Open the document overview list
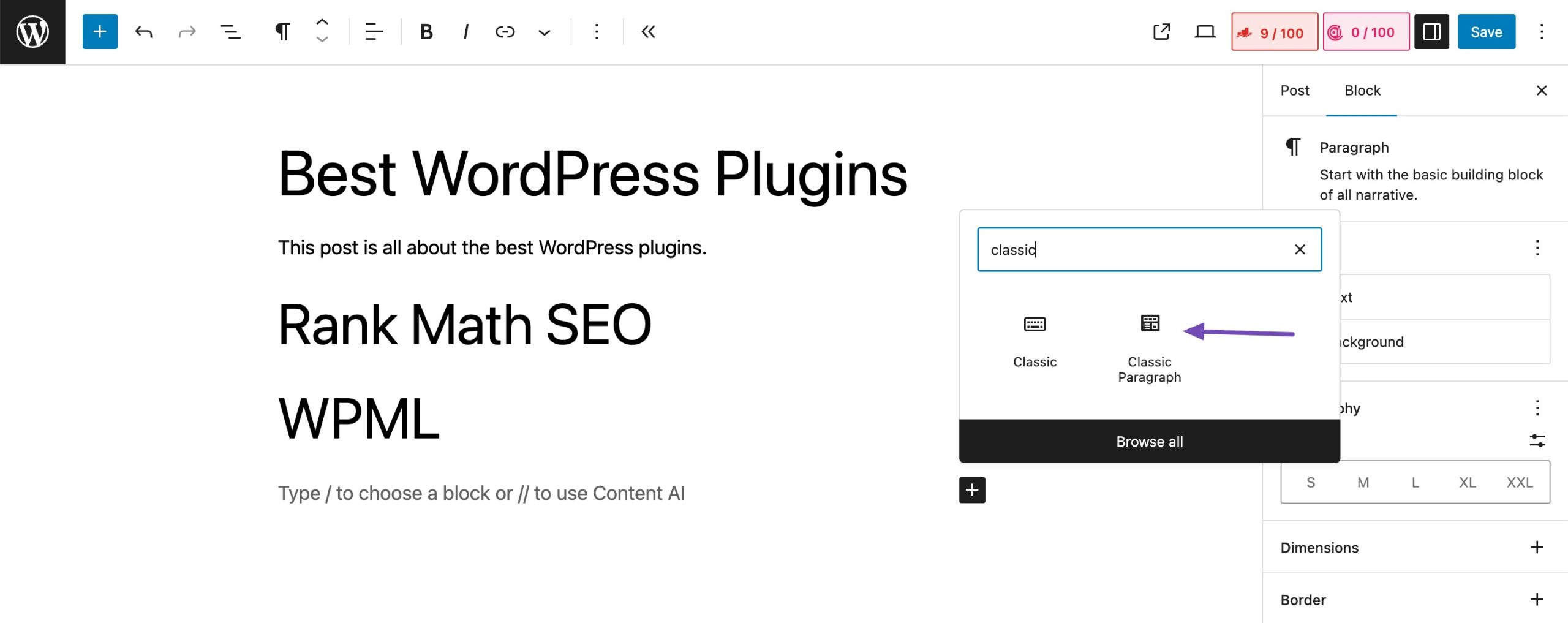This screenshot has width=1568, height=623. pyautogui.click(x=230, y=32)
